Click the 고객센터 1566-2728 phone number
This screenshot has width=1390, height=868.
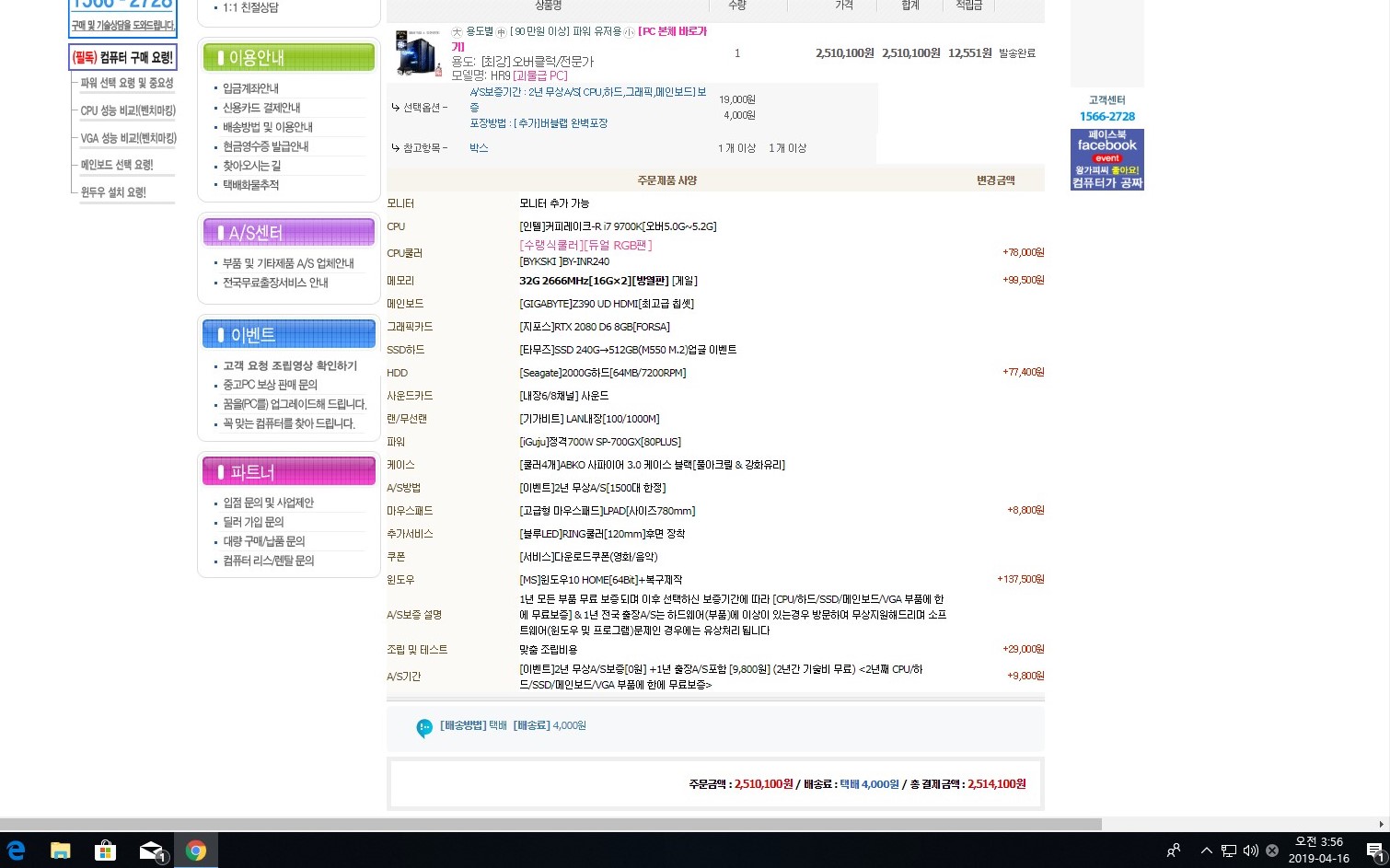[1107, 116]
